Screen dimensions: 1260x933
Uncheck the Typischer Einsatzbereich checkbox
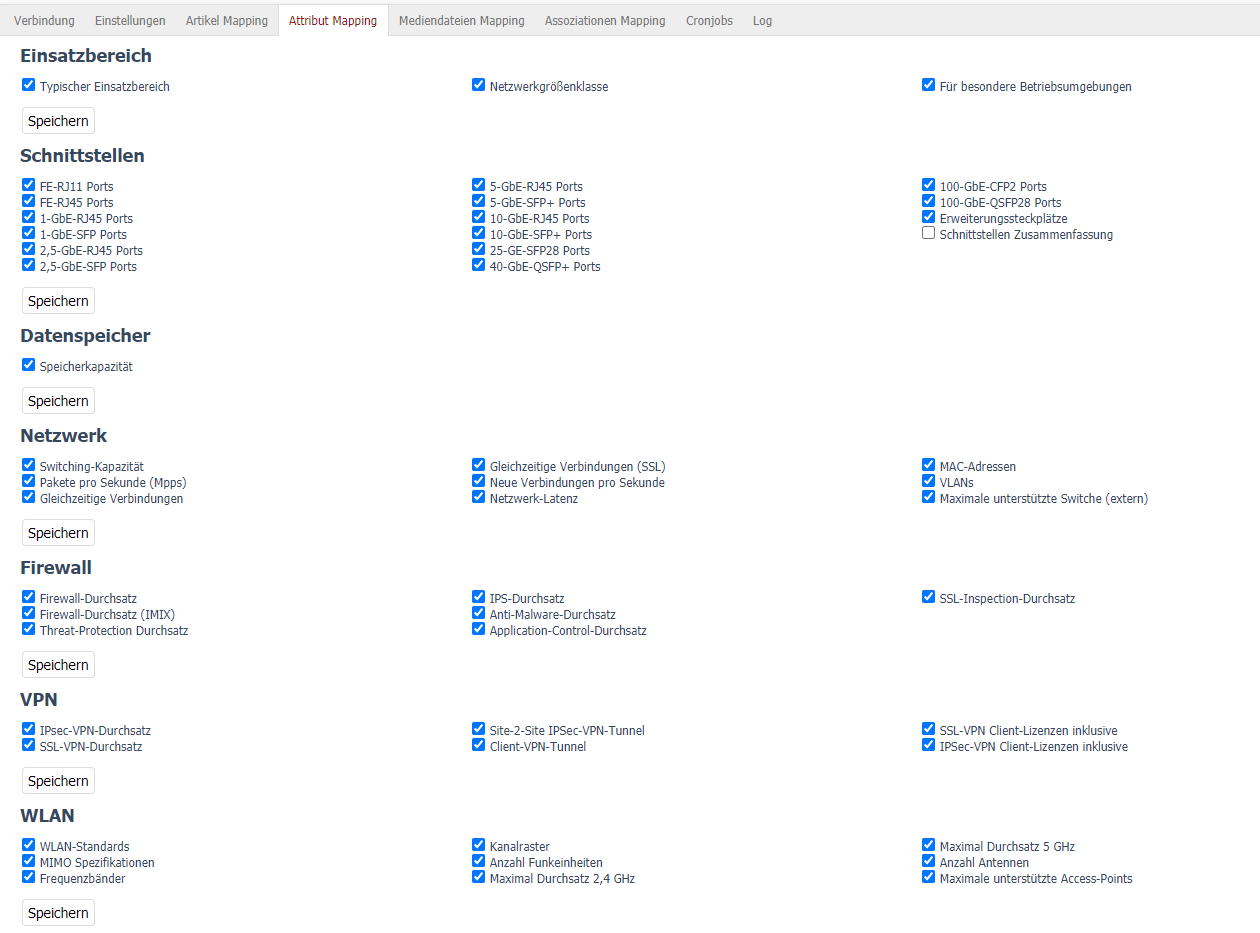(28, 85)
